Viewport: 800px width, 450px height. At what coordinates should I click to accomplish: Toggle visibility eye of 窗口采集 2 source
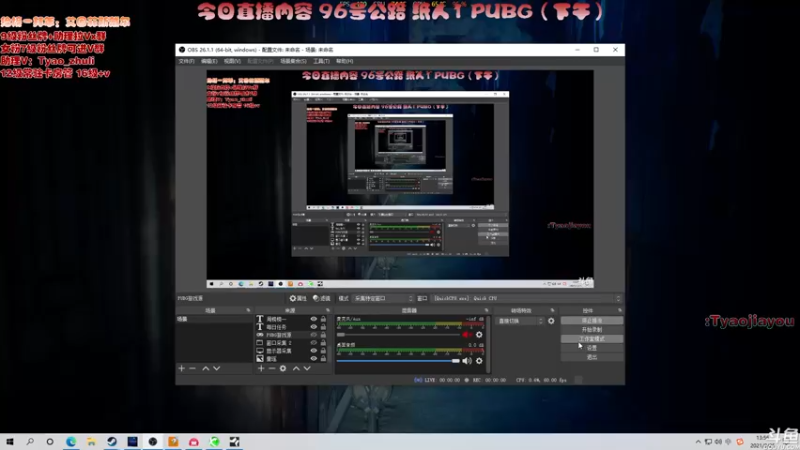tap(314, 343)
